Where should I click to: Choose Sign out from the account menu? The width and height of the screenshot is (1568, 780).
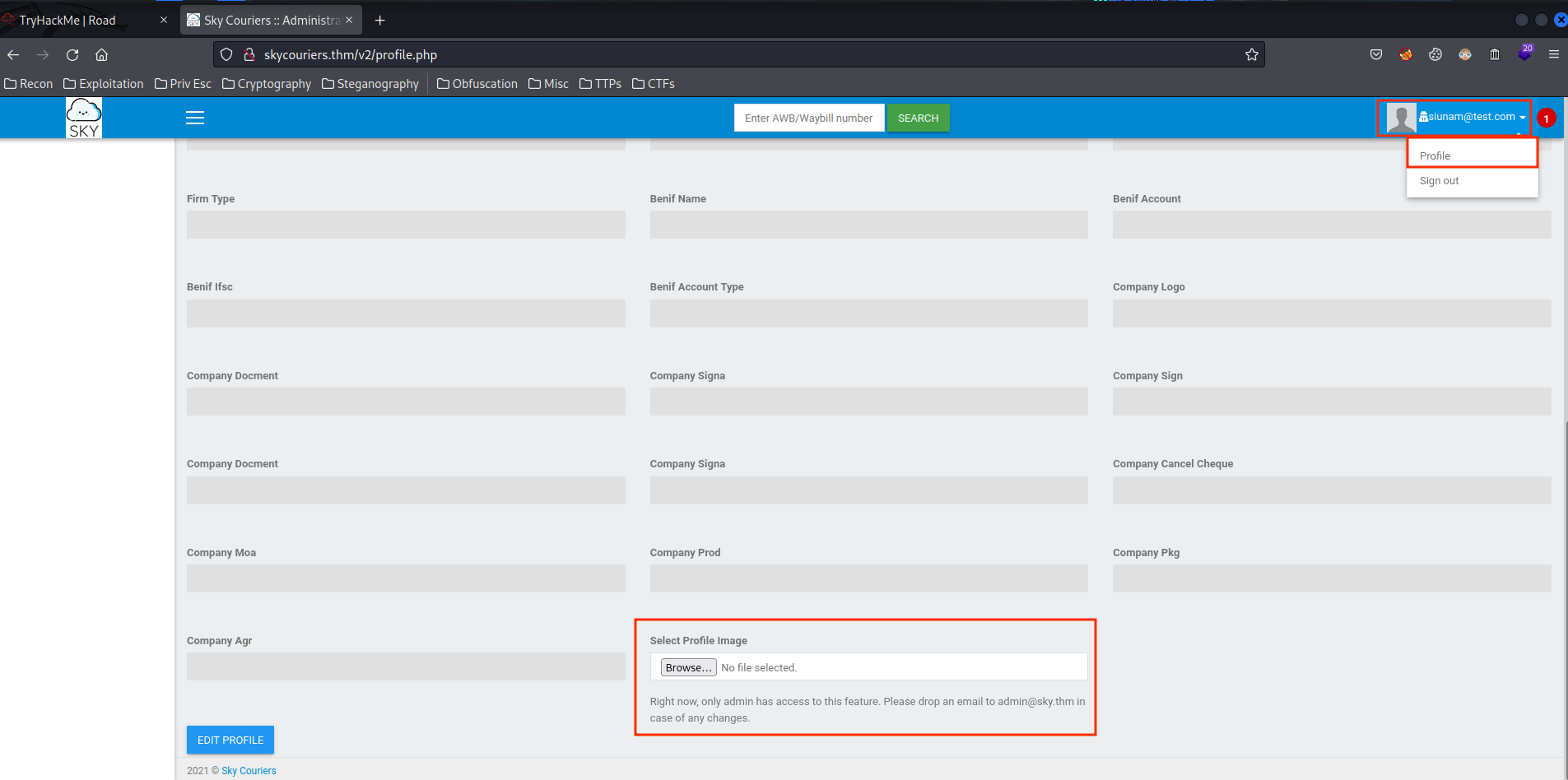pyautogui.click(x=1473, y=181)
